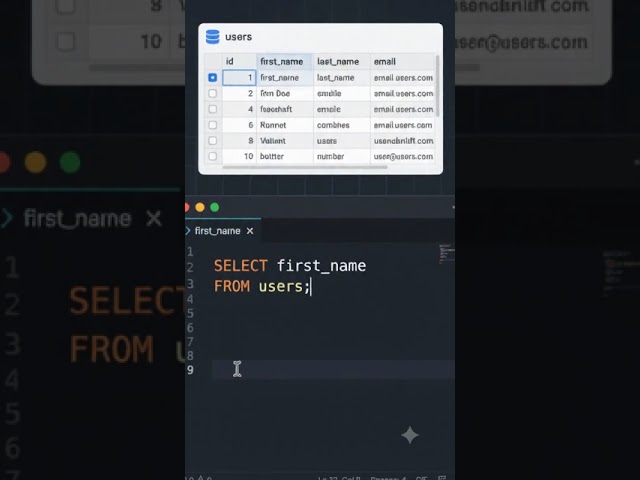The width and height of the screenshot is (640, 480).
Task: Click the highlighted empty line 9 in editor
Action: [333, 370]
